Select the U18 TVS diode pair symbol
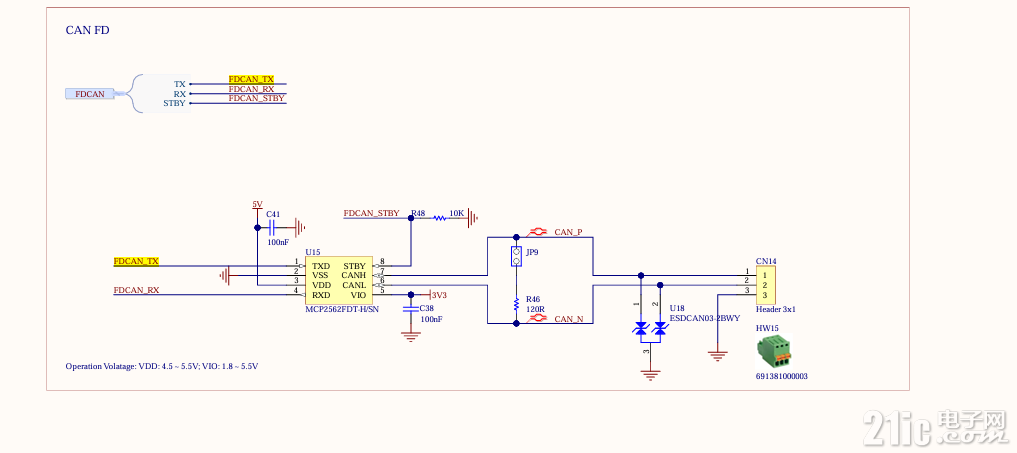The width and height of the screenshot is (1017, 453). [x=651, y=330]
